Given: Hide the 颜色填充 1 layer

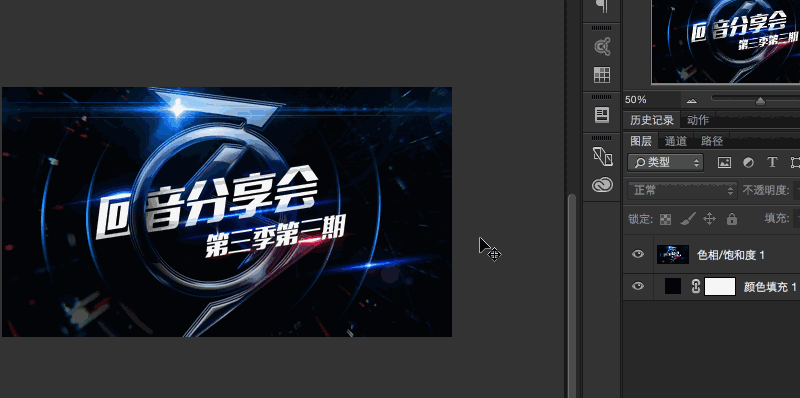Looking at the screenshot, I should pyautogui.click(x=638, y=286).
